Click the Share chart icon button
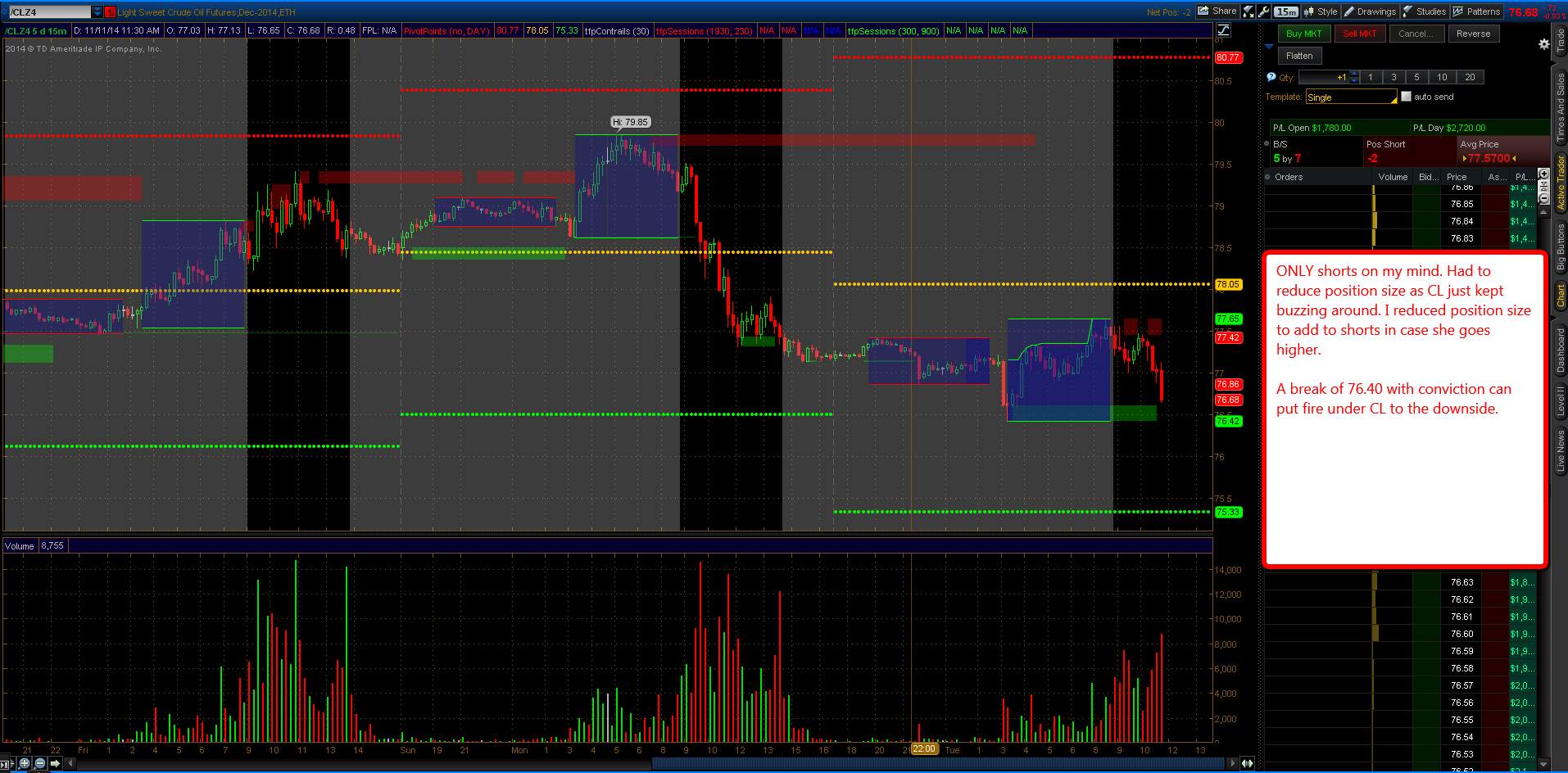Screen dimensions: 1568x773 (x=1217, y=11)
